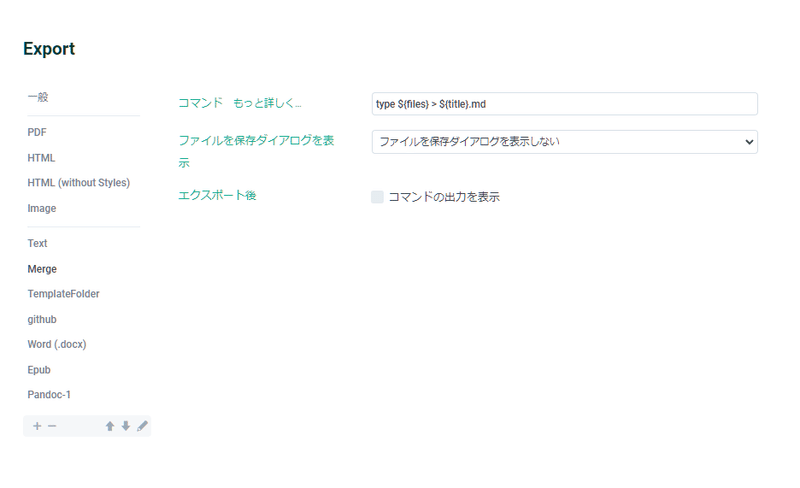Select the PDF export option
This screenshot has height=488, width=800.
pos(37,132)
